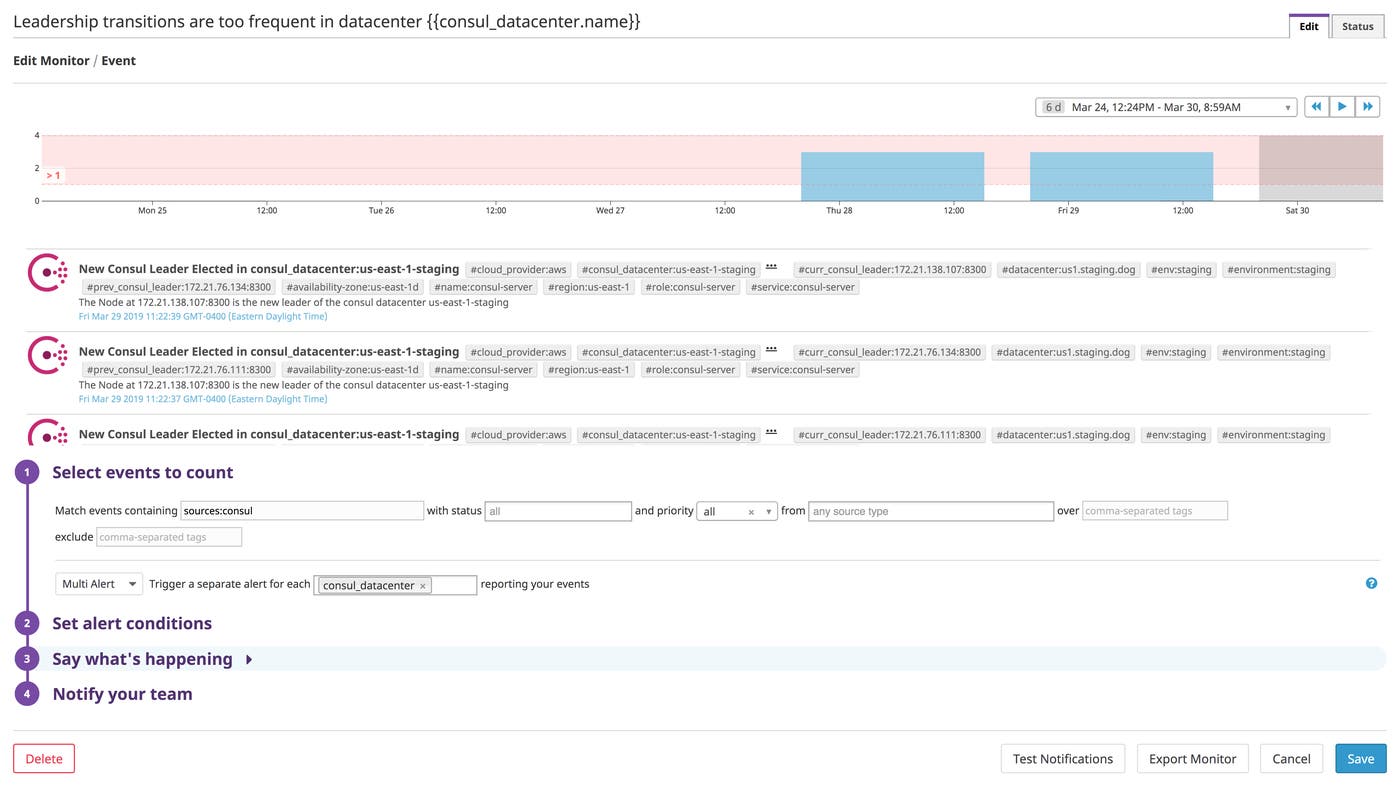
Task: Expand more tags ellipsis on first event
Action: click(771, 267)
